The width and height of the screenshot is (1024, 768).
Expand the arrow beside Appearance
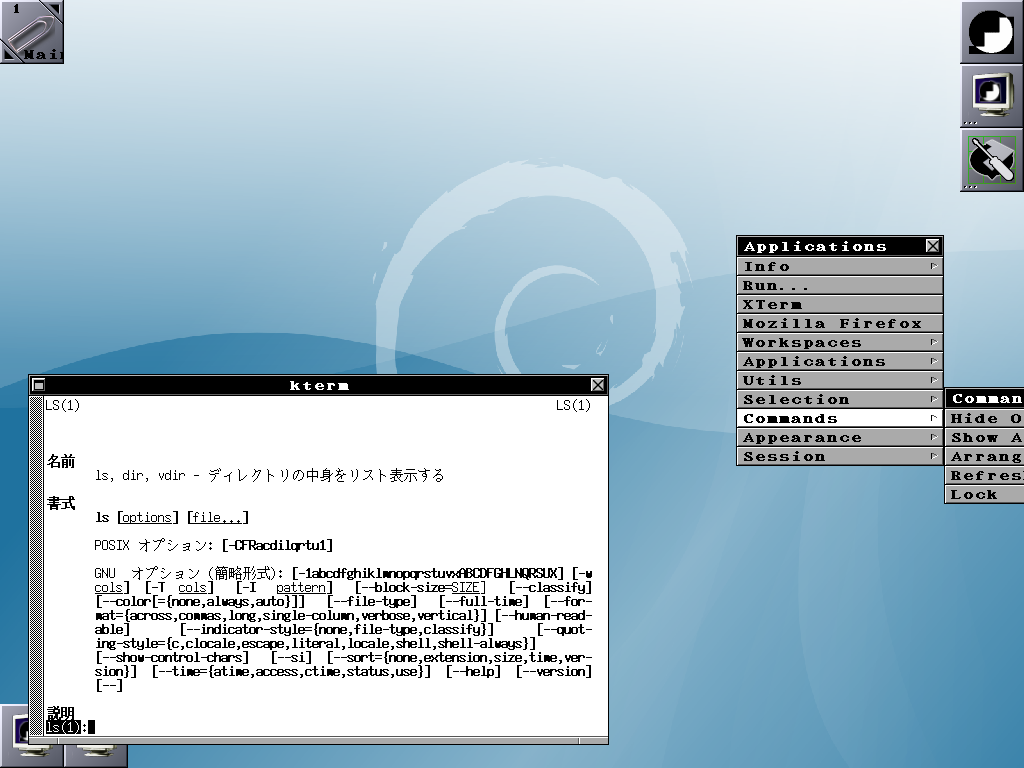point(934,436)
